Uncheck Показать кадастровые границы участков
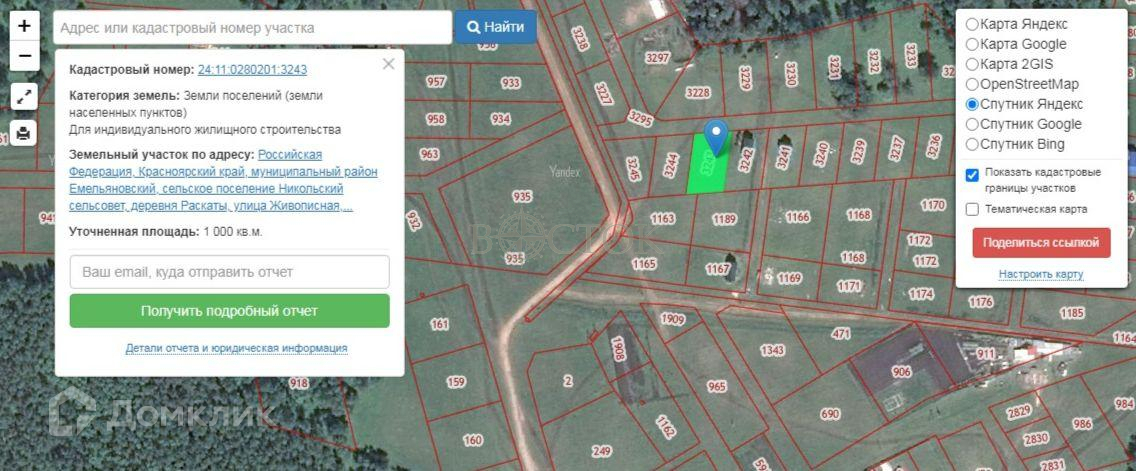This screenshot has height=471, width=1136. click(972, 175)
